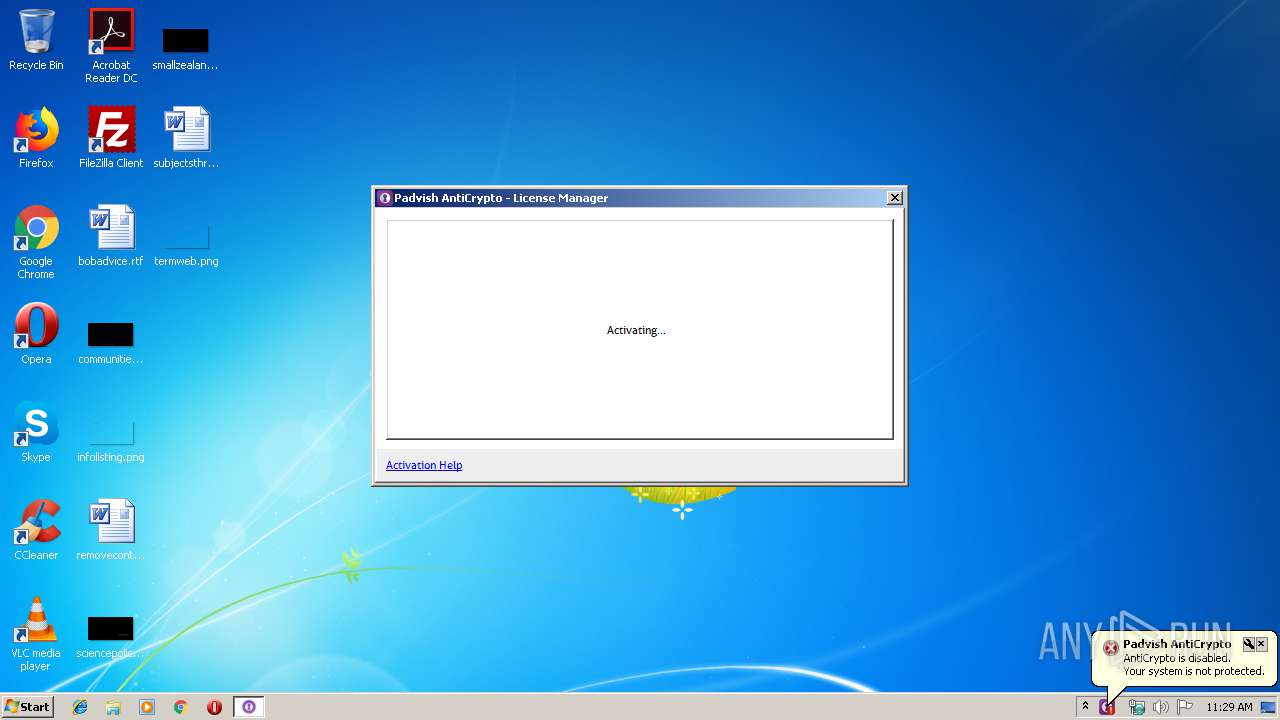Click the 11:29 AM clock
The height and width of the screenshot is (720, 1280).
click(x=1229, y=707)
